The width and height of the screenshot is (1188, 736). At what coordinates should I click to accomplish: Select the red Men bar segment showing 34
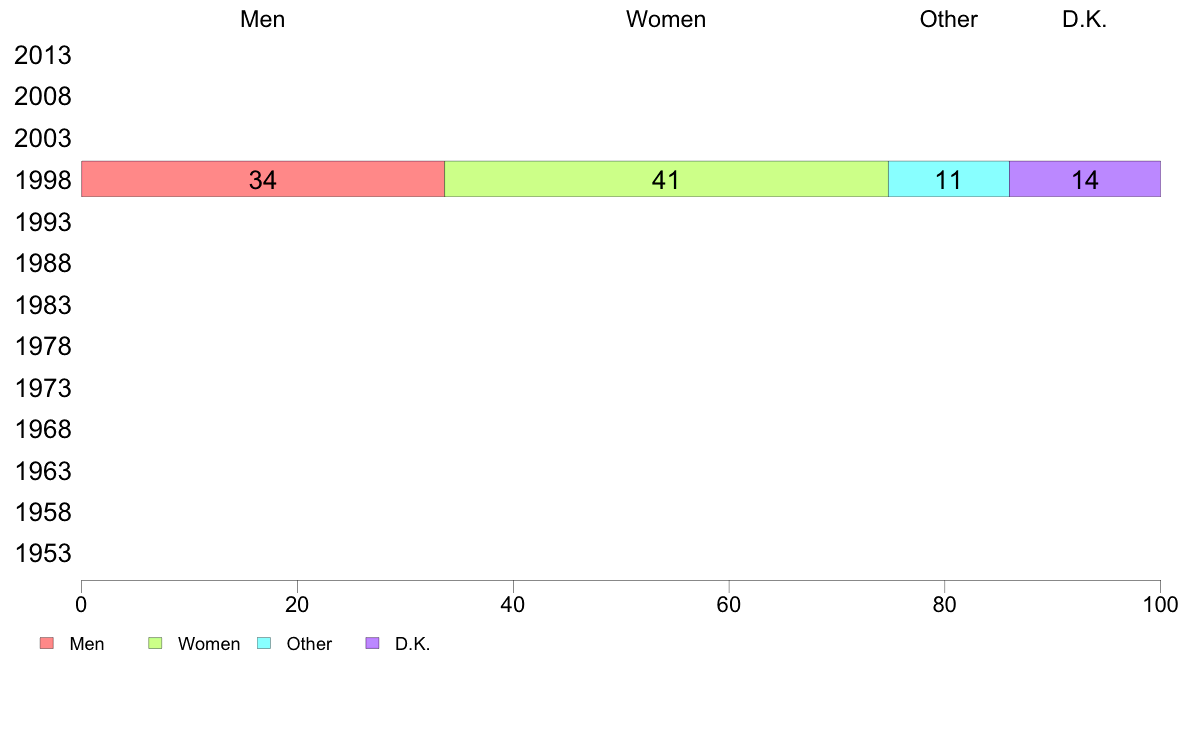point(263,179)
